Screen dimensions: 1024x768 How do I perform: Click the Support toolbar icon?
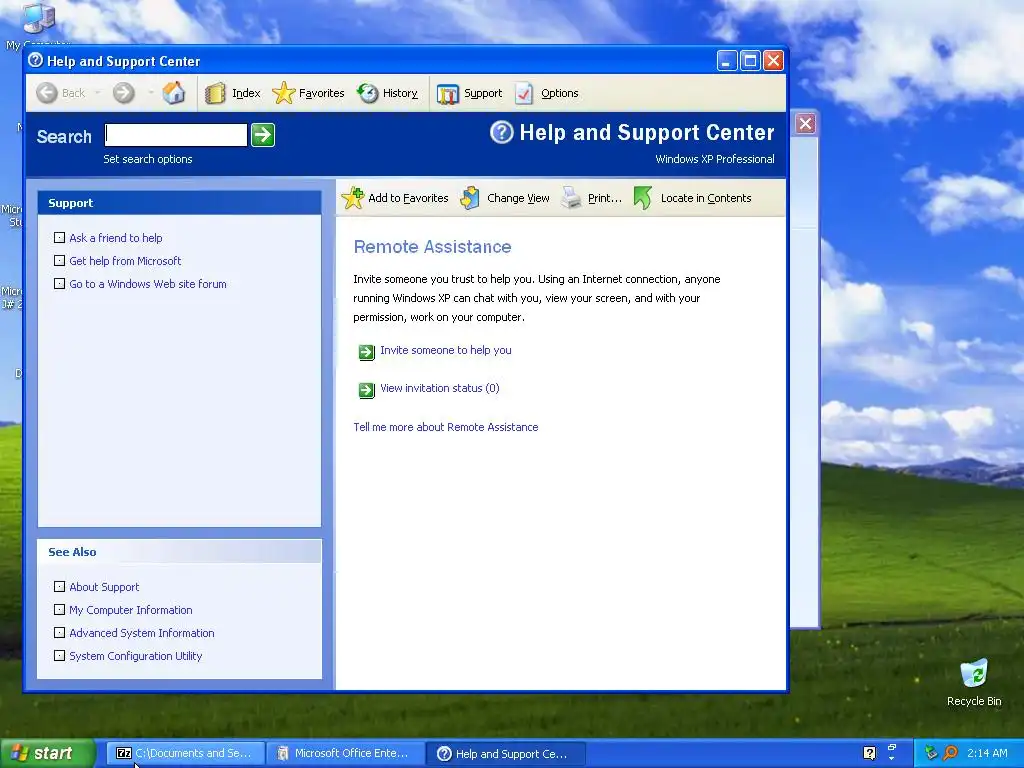click(x=448, y=94)
